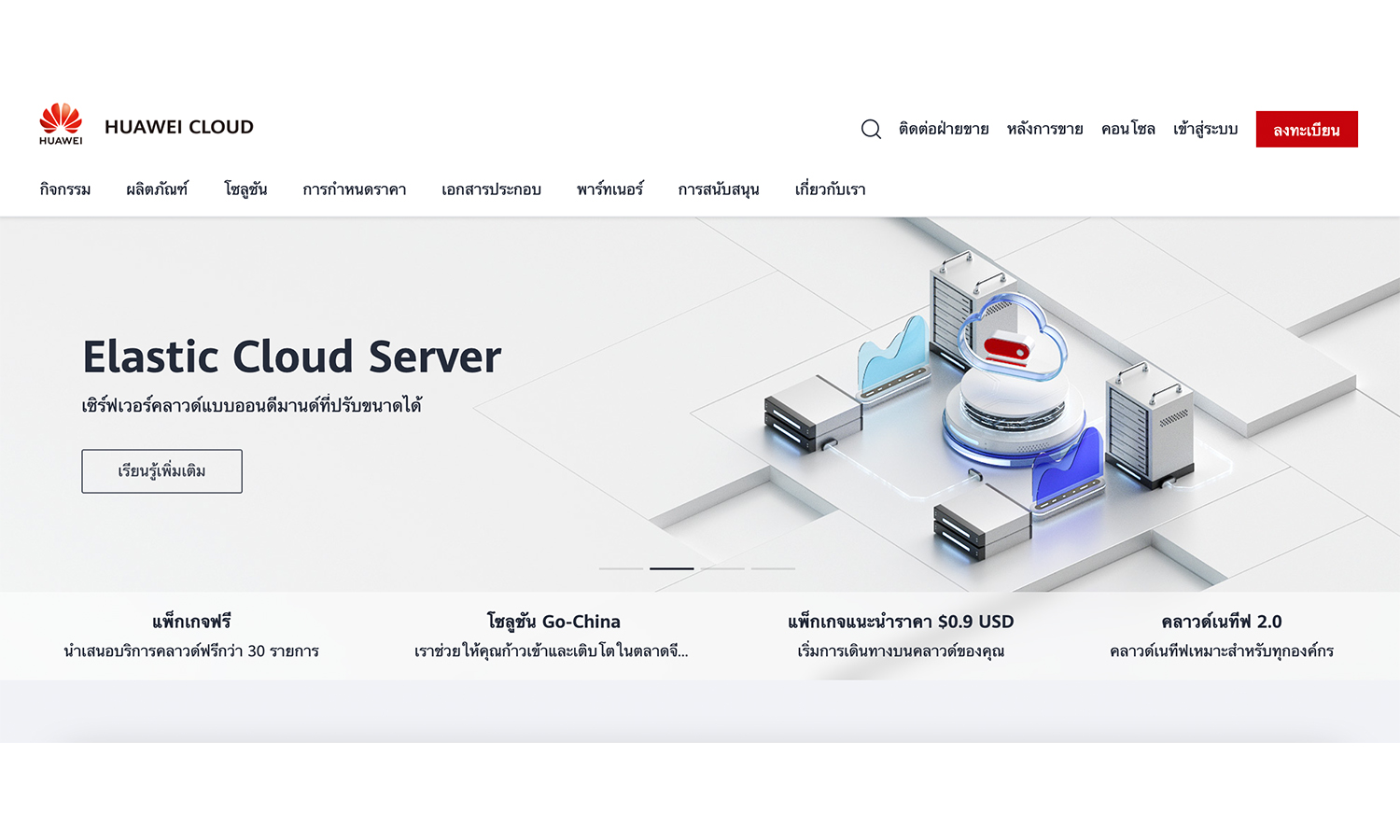Click text เราช่วยให้คุณก้าวเข้าและเติบโตในตลาดจี...

coord(551,651)
